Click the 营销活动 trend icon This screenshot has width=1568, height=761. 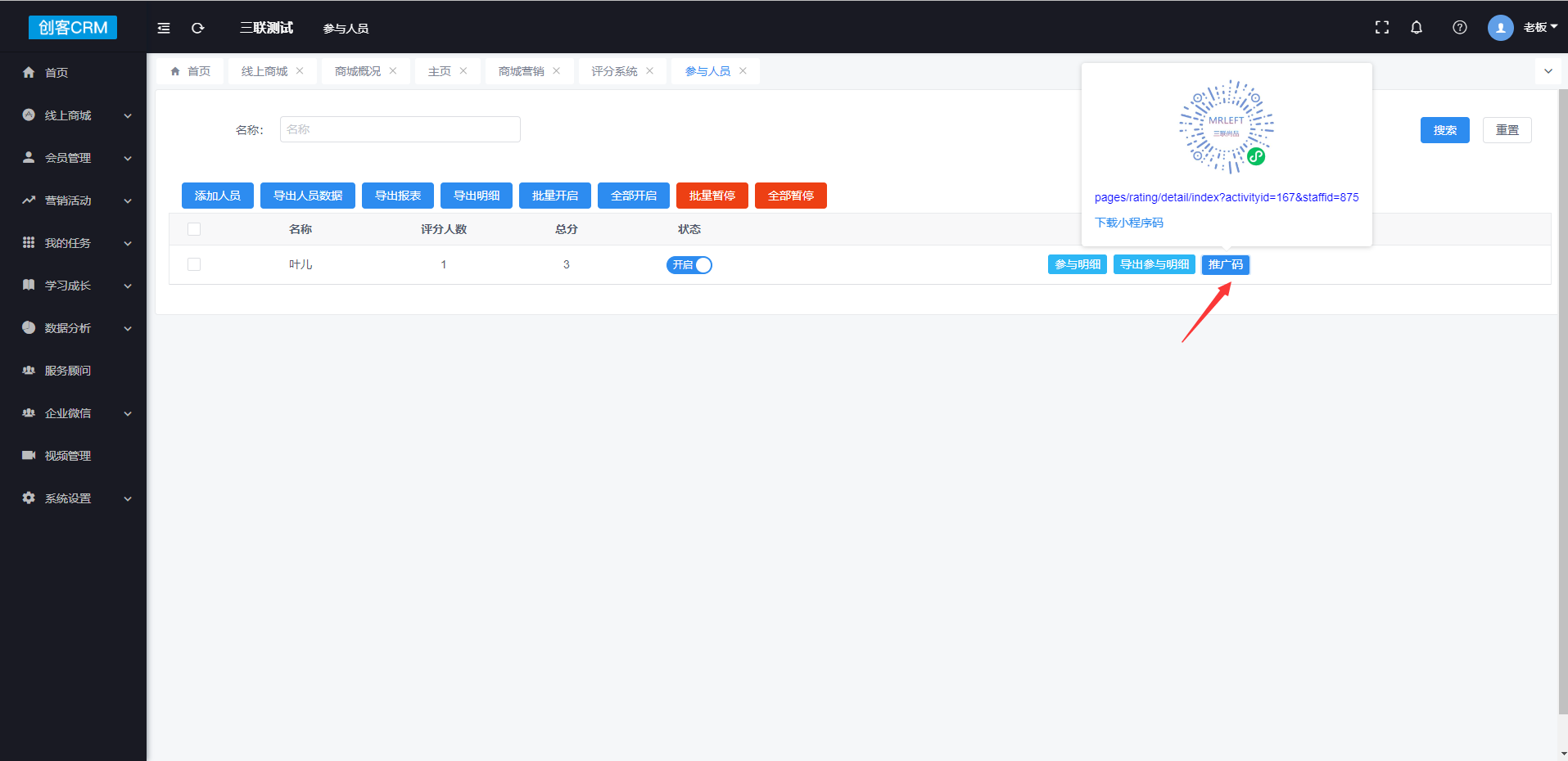[x=29, y=200]
